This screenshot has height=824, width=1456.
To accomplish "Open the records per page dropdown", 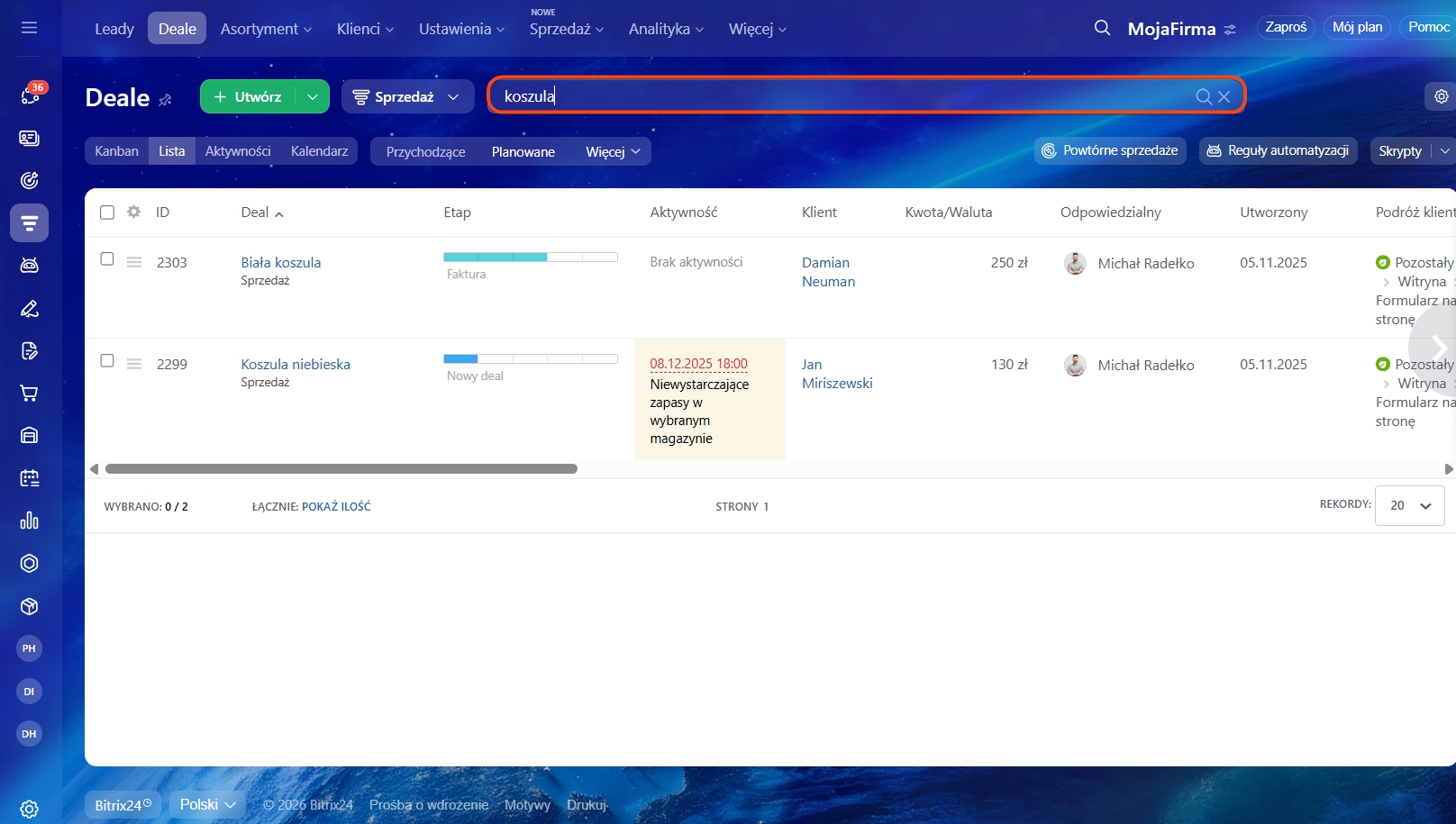I will (x=1409, y=505).
